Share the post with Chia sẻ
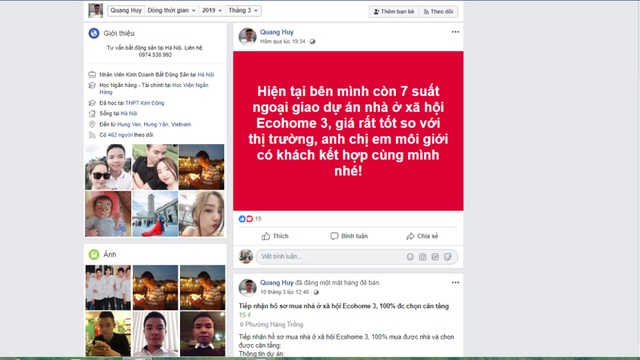This screenshot has width=640, height=360. pos(422,236)
